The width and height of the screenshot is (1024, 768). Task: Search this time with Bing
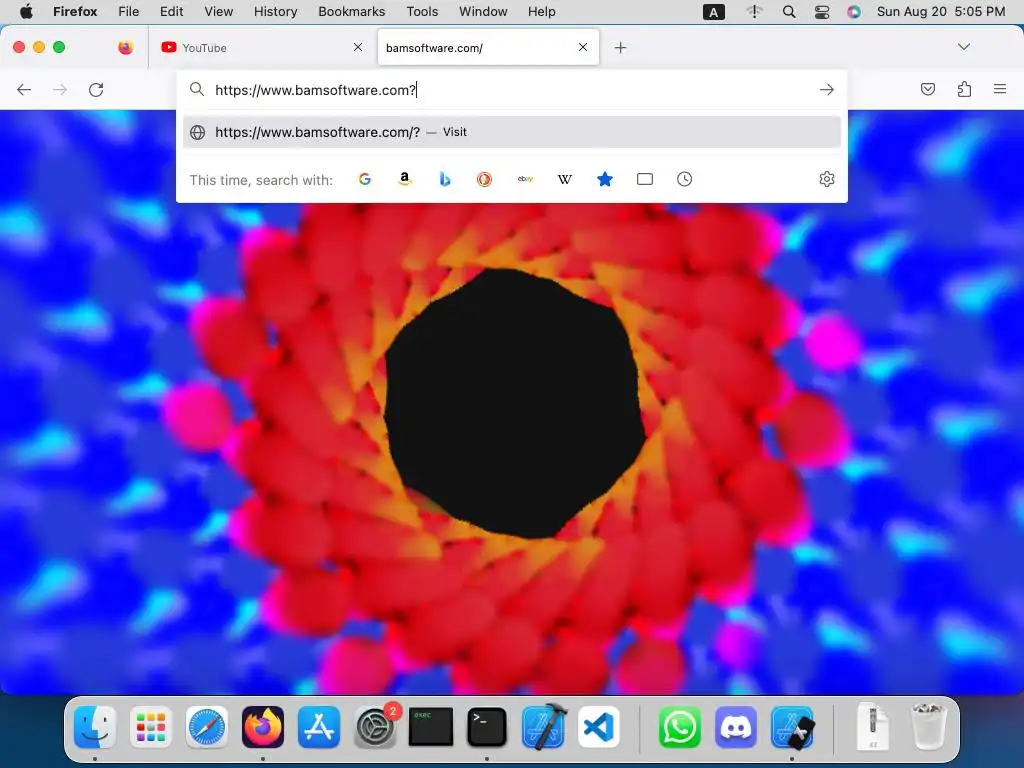click(x=445, y=179)
